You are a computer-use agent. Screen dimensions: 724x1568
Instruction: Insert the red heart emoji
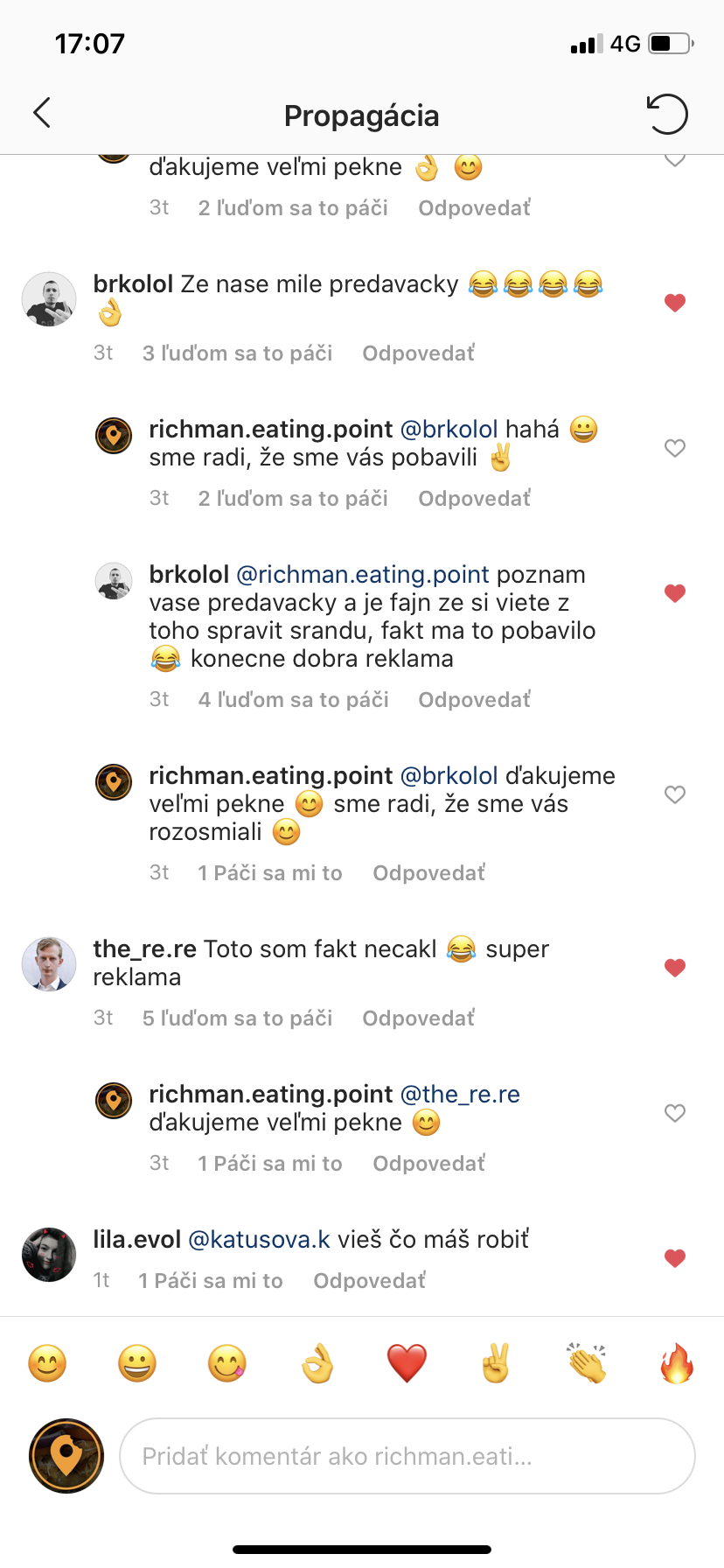tap(407, 1363)
